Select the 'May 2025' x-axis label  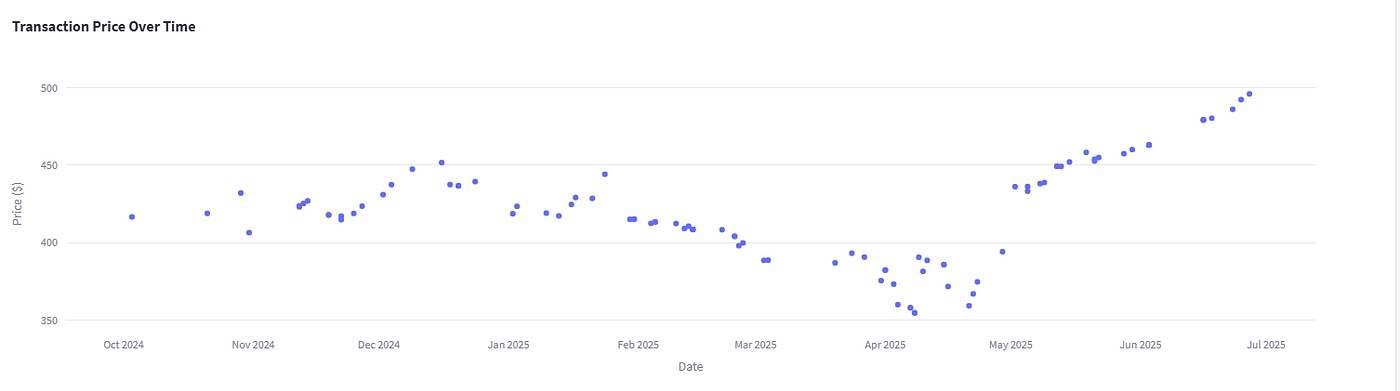pos(1011,345)
